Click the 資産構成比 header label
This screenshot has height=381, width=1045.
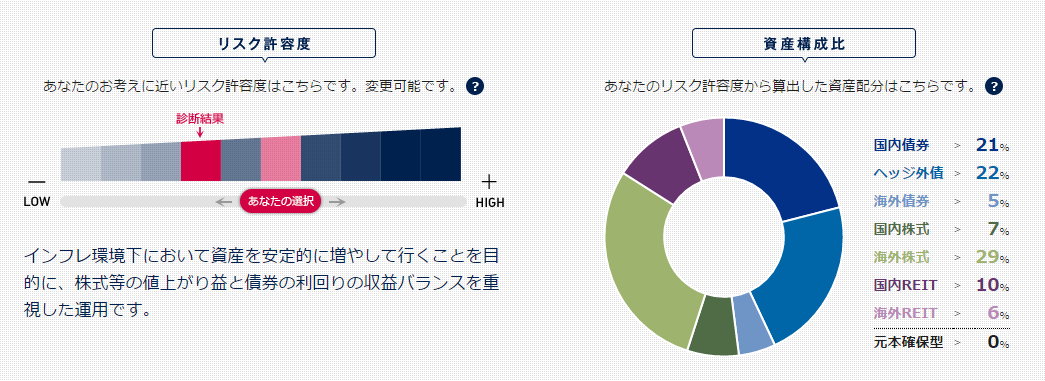tap(804, 44)
